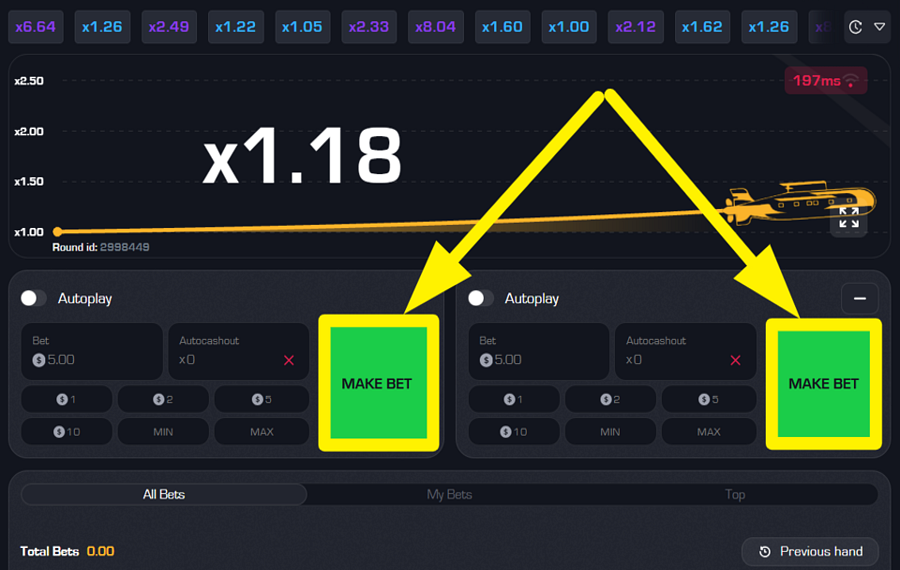This screenshot has height=570, width=900.
Task: Click the fullscreen expand icon
Action: click(849, 218)
